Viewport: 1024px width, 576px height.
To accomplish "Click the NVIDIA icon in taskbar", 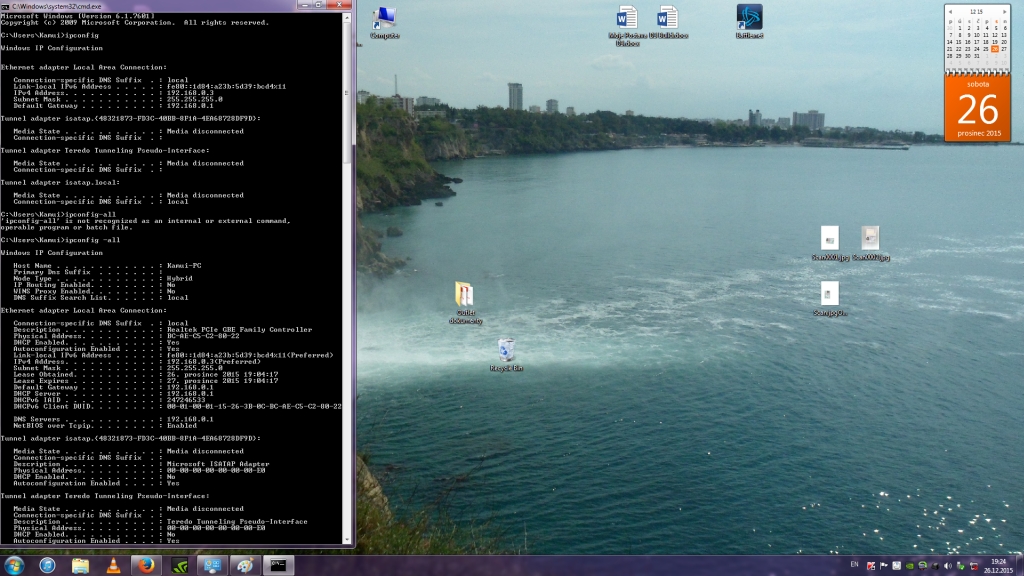I will point(178,565).
